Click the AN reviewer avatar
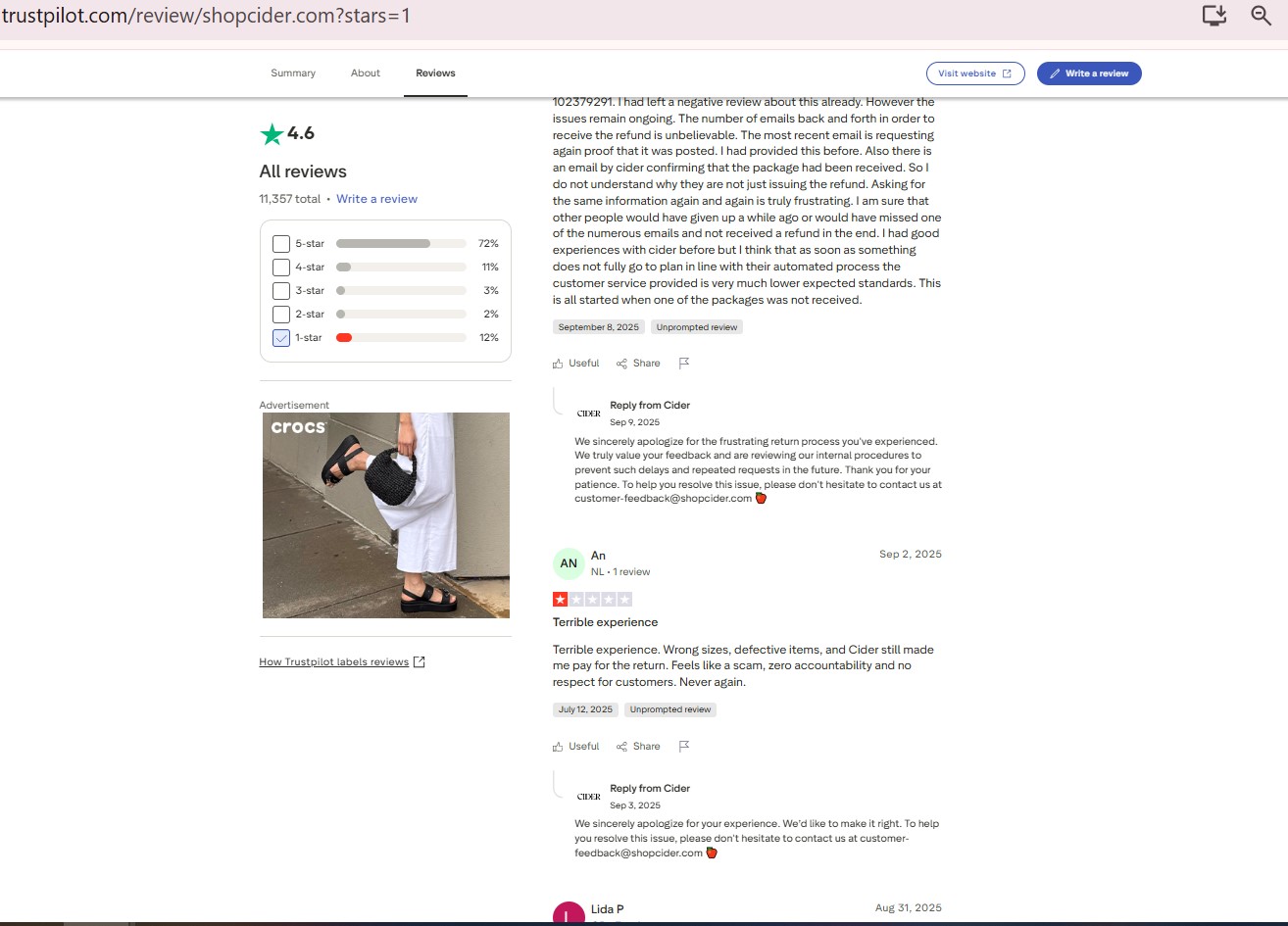This screenshot has height=926, width=1288. pos(569,563)
